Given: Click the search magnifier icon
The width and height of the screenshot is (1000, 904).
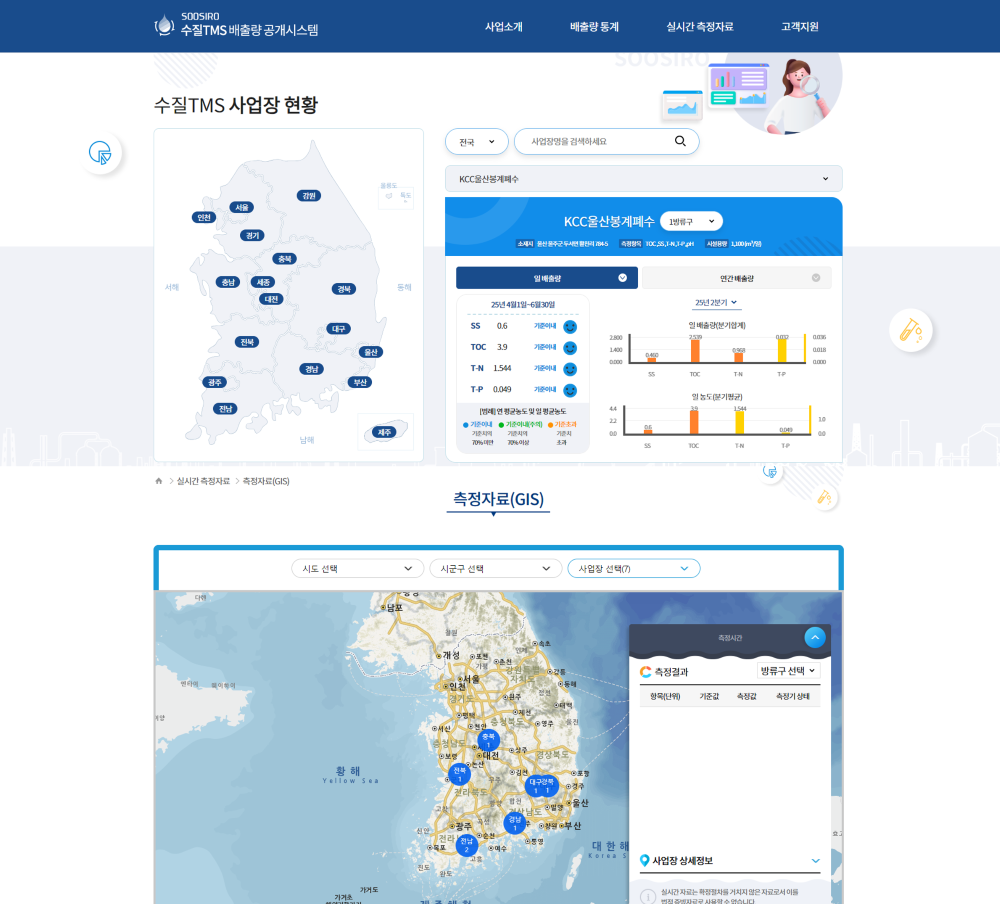Looking at the screenshot, I should 680,141.
